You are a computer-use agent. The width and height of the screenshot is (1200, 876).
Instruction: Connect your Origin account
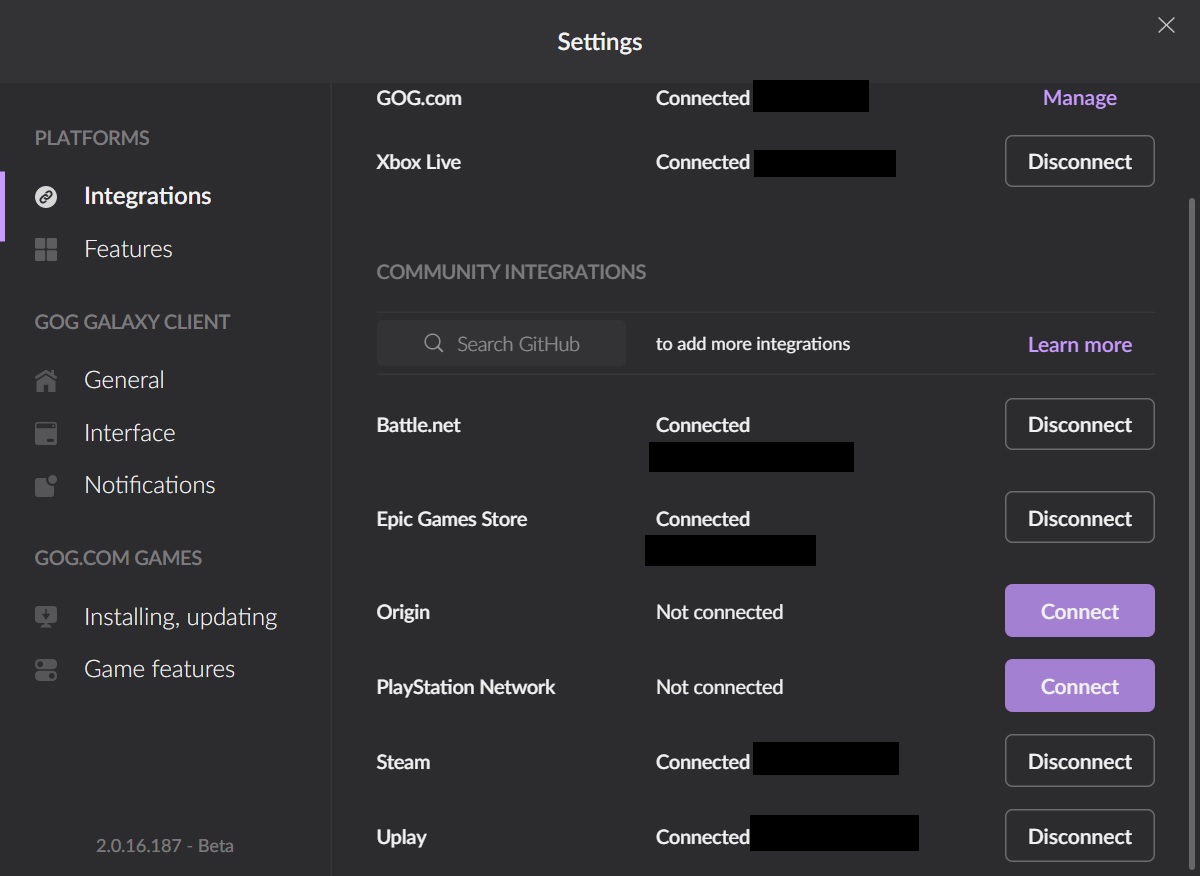click(x=1079, y=610)
